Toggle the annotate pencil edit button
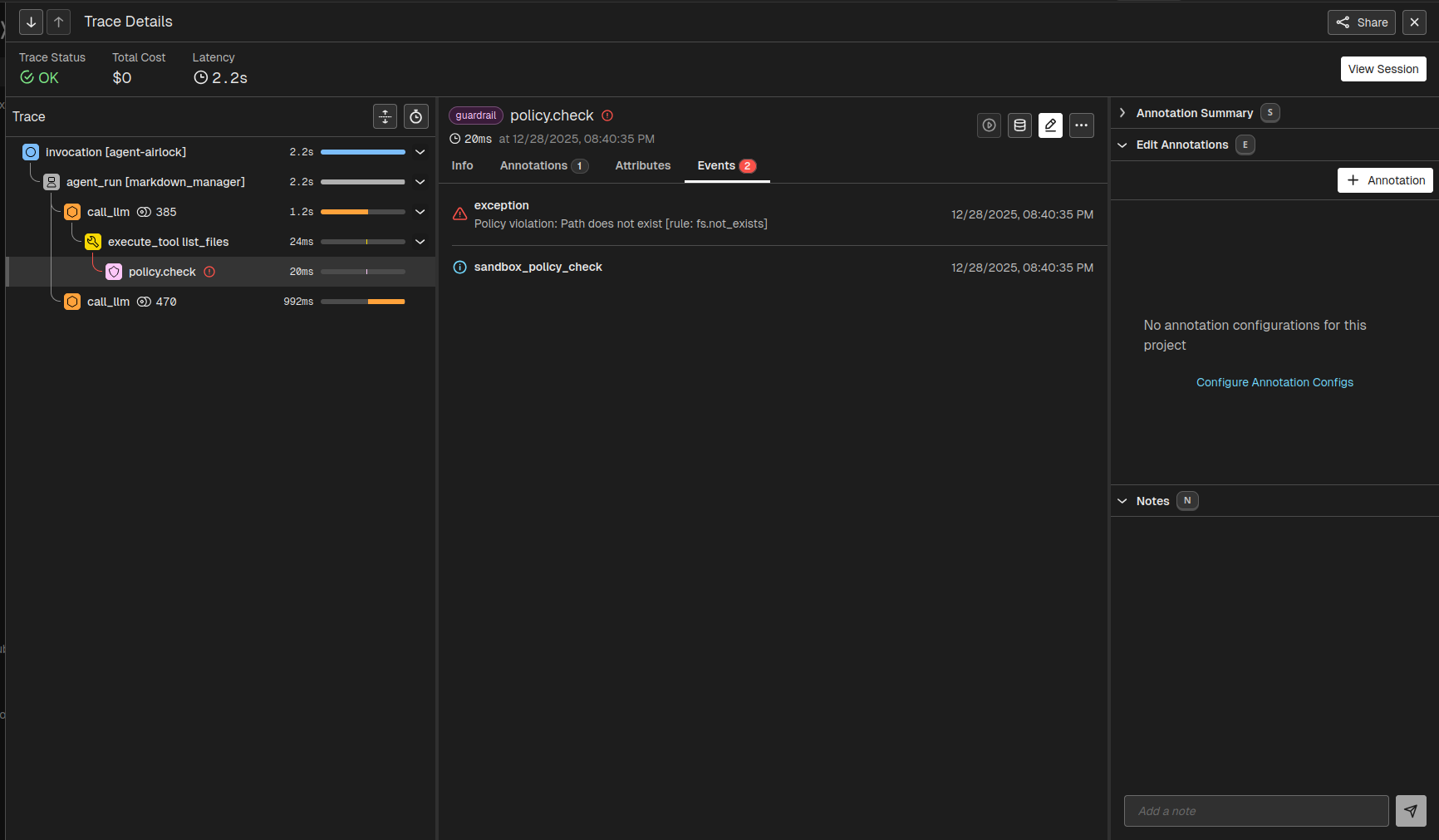Screen dimensions: 1439x840 (1050, 125)
